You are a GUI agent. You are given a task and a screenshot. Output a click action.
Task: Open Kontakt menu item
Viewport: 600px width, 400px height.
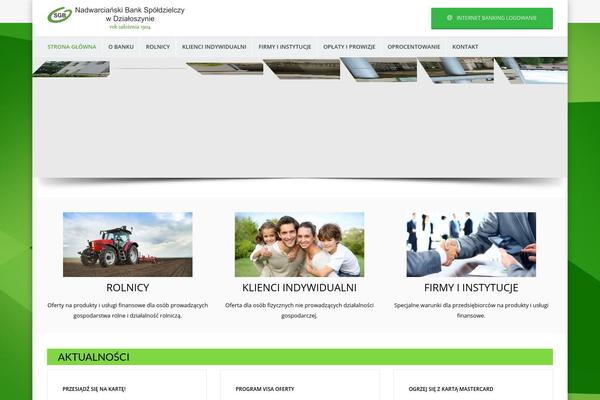click(x=465, y=47)
